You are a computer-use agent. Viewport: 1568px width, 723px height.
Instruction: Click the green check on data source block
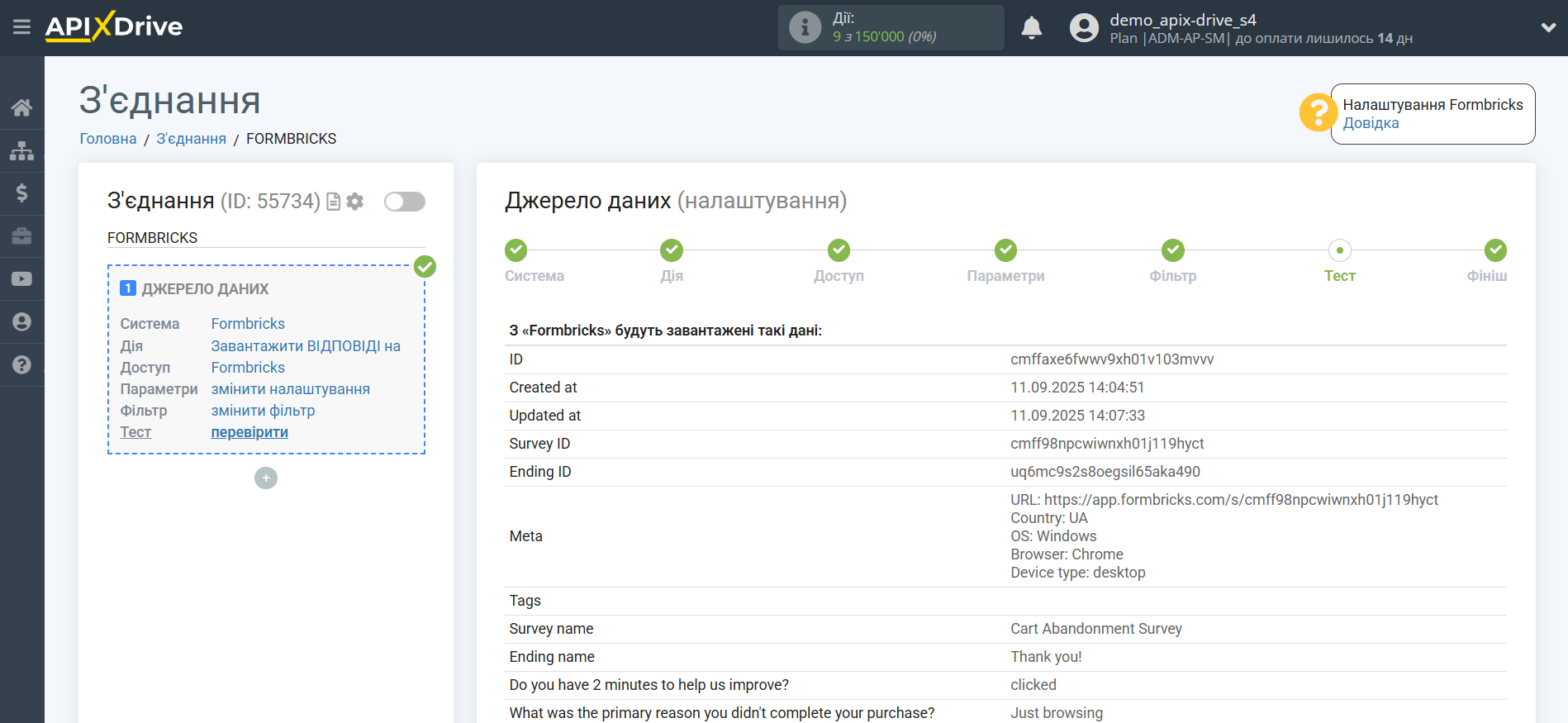[x=425, y=266]
